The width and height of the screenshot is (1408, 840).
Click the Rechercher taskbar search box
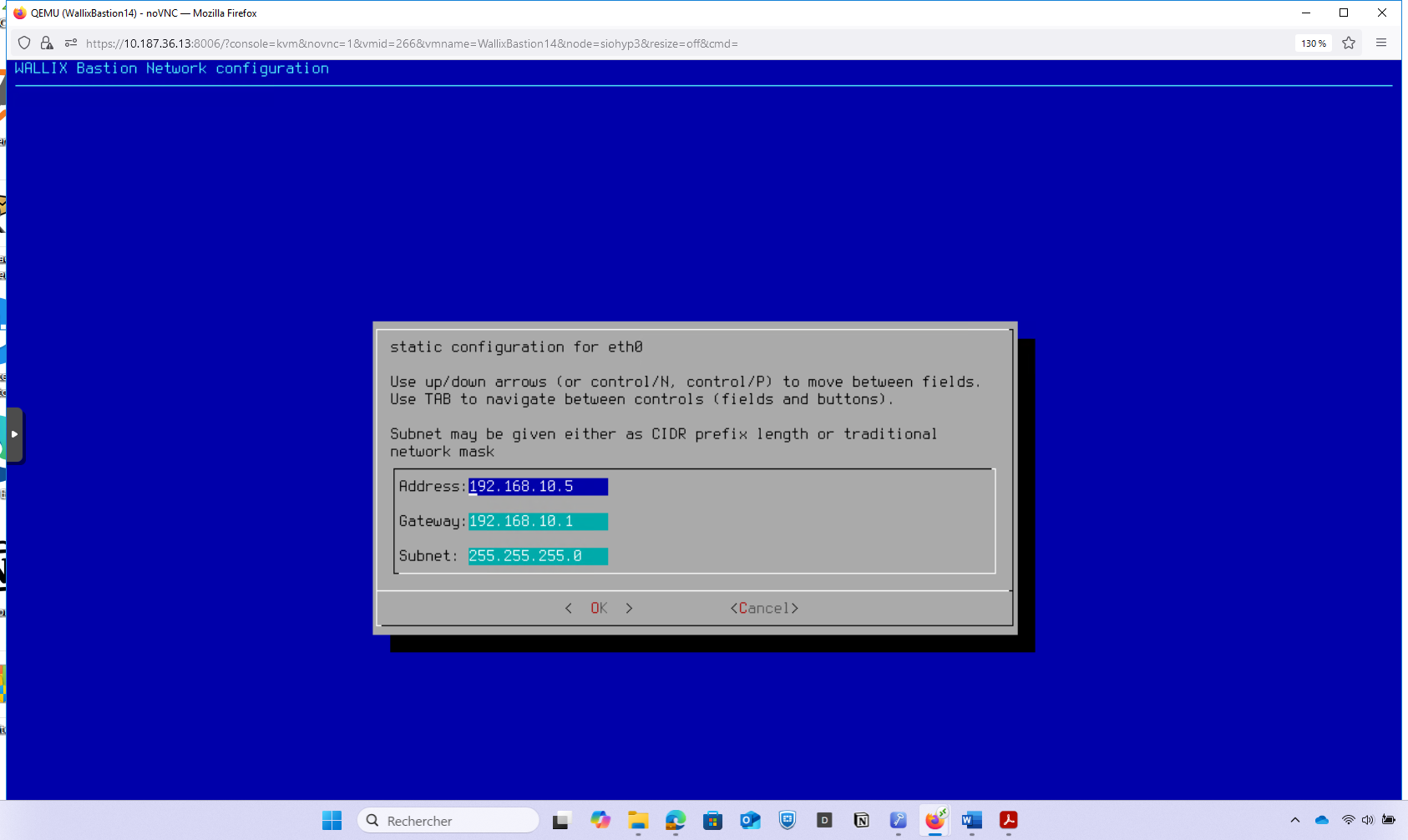448,821
